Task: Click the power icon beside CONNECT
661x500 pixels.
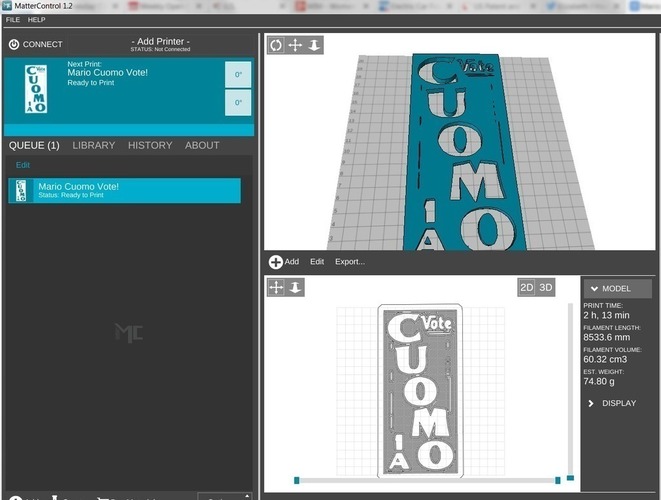Action: [14, 44]
